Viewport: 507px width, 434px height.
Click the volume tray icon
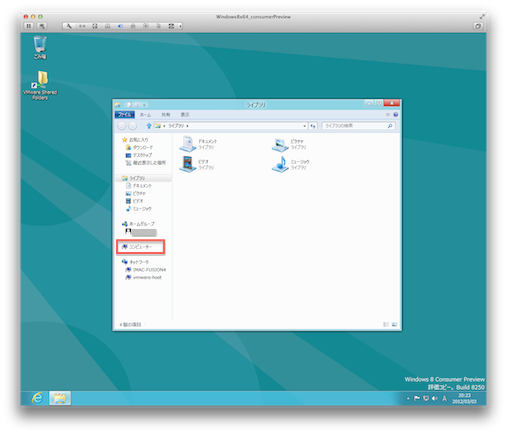click(x=435, y=398)
